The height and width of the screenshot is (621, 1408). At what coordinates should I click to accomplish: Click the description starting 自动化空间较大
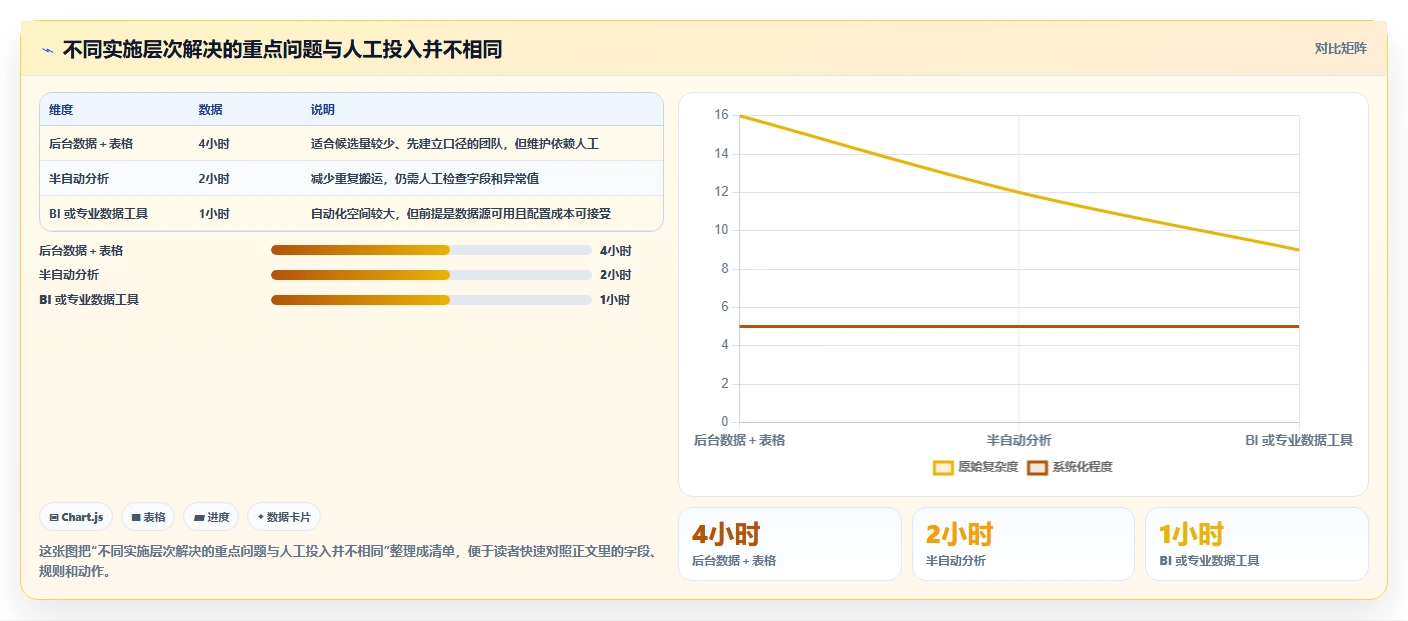click(460, 213)
